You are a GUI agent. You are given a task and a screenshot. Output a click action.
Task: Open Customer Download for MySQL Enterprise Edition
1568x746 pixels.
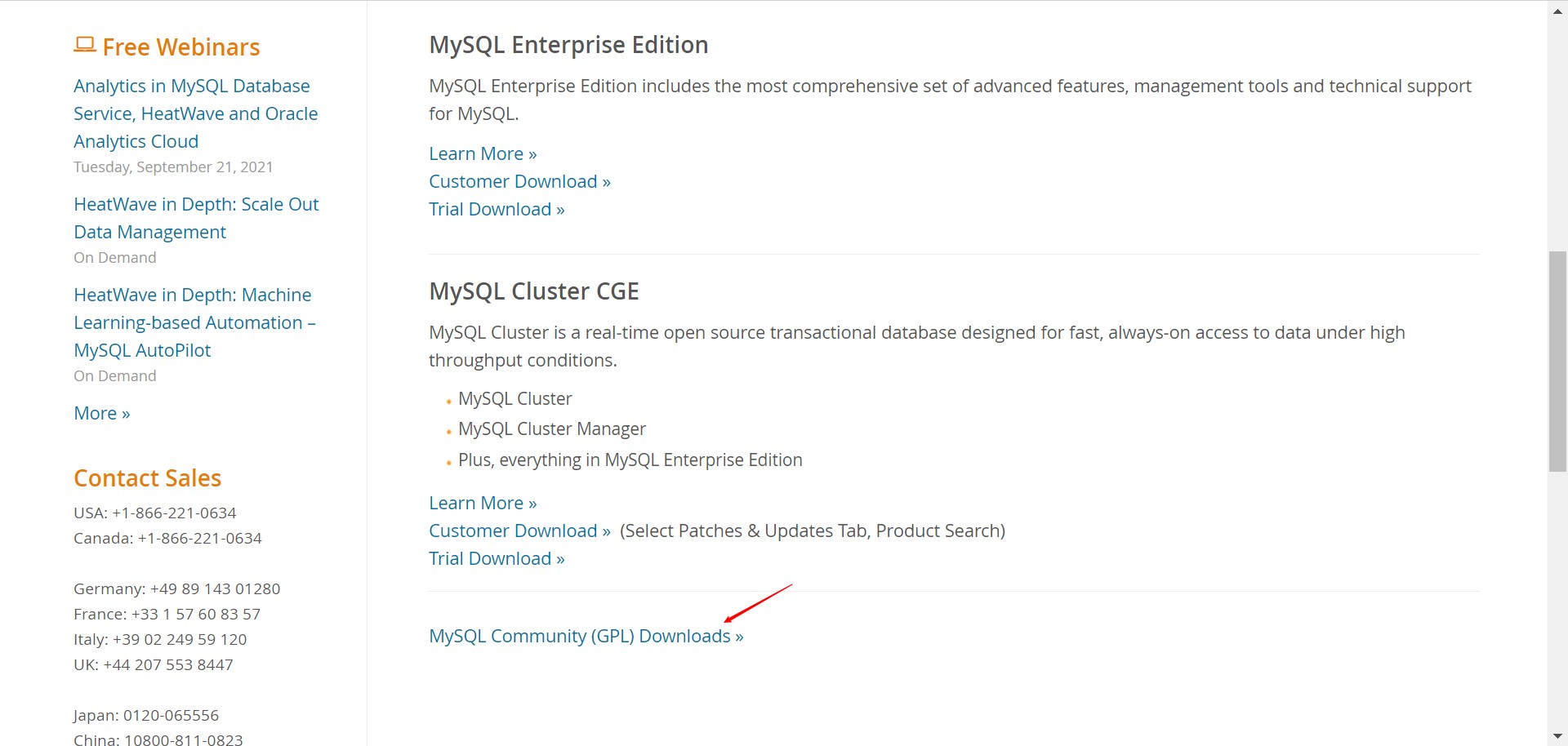(513, 181)
